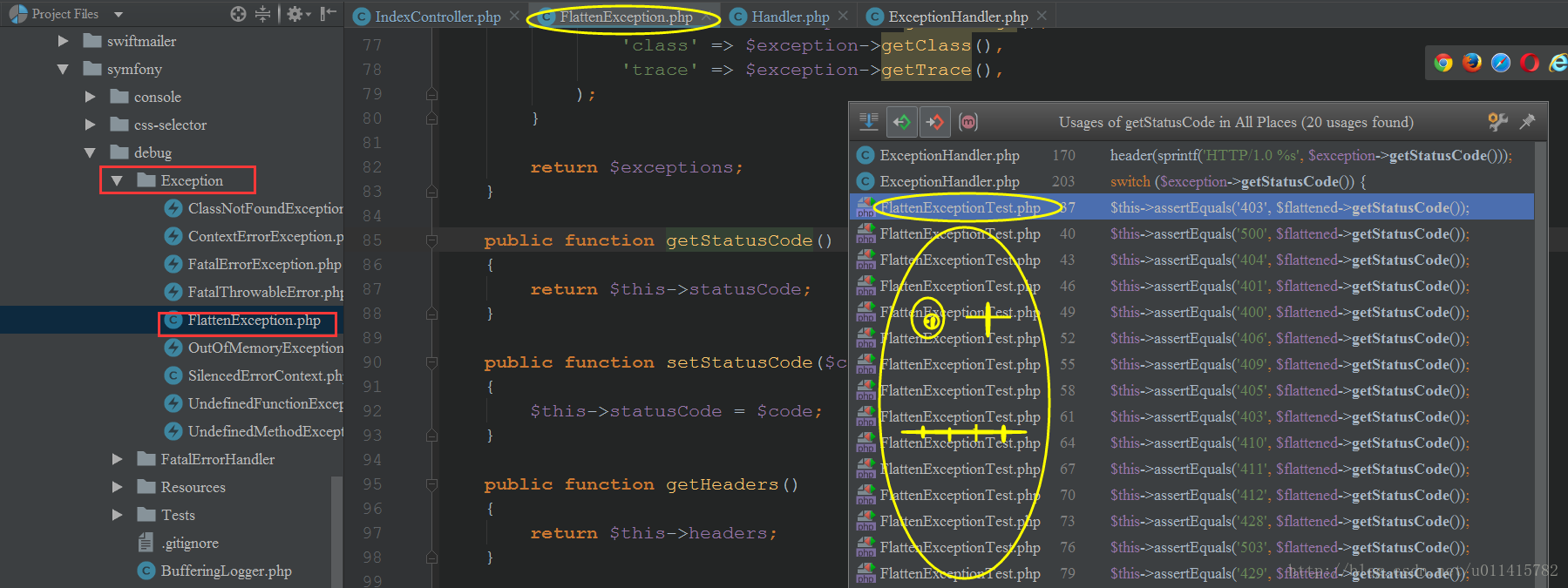Toggle code fold marker at line 85

click(x=431, y=240)
